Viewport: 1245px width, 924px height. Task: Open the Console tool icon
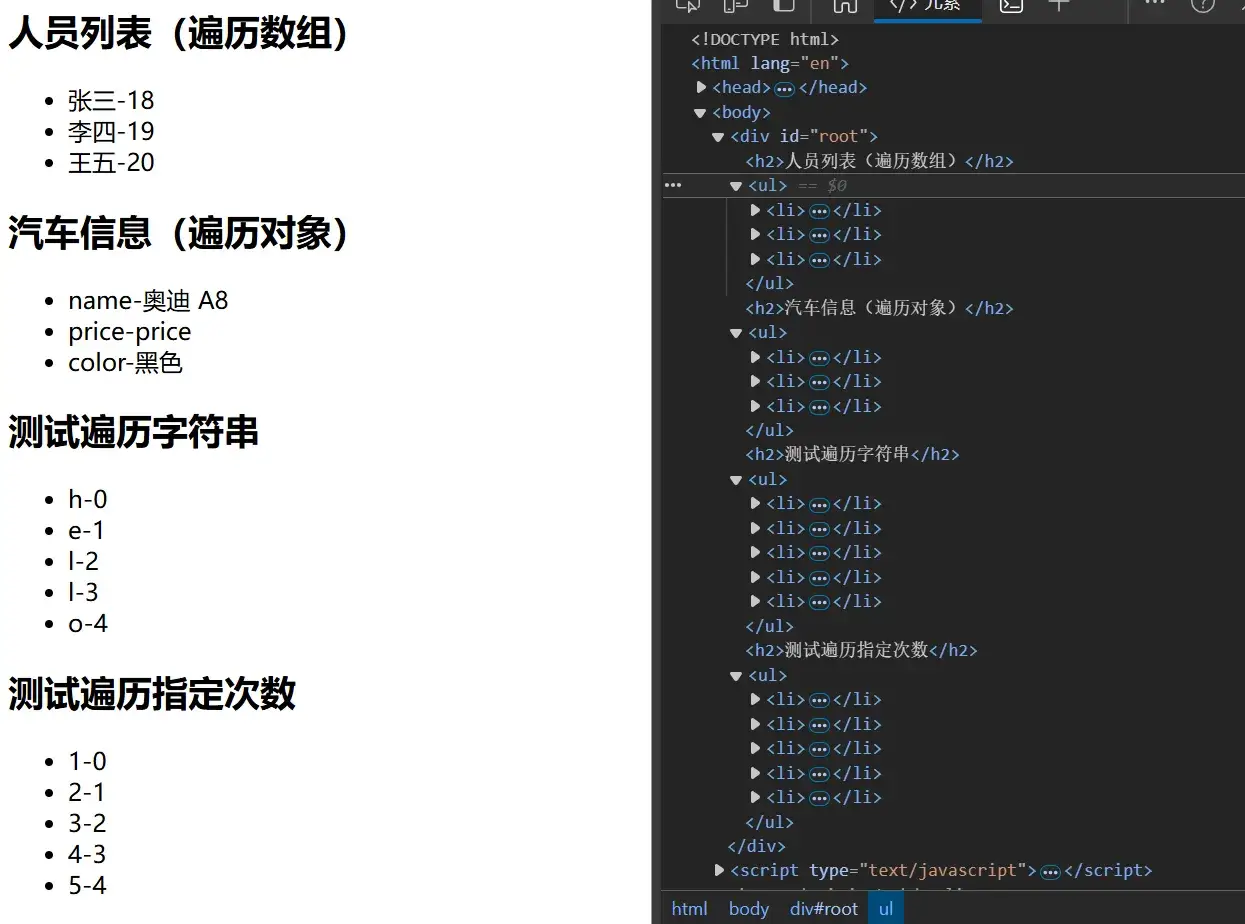point(1011,5)
